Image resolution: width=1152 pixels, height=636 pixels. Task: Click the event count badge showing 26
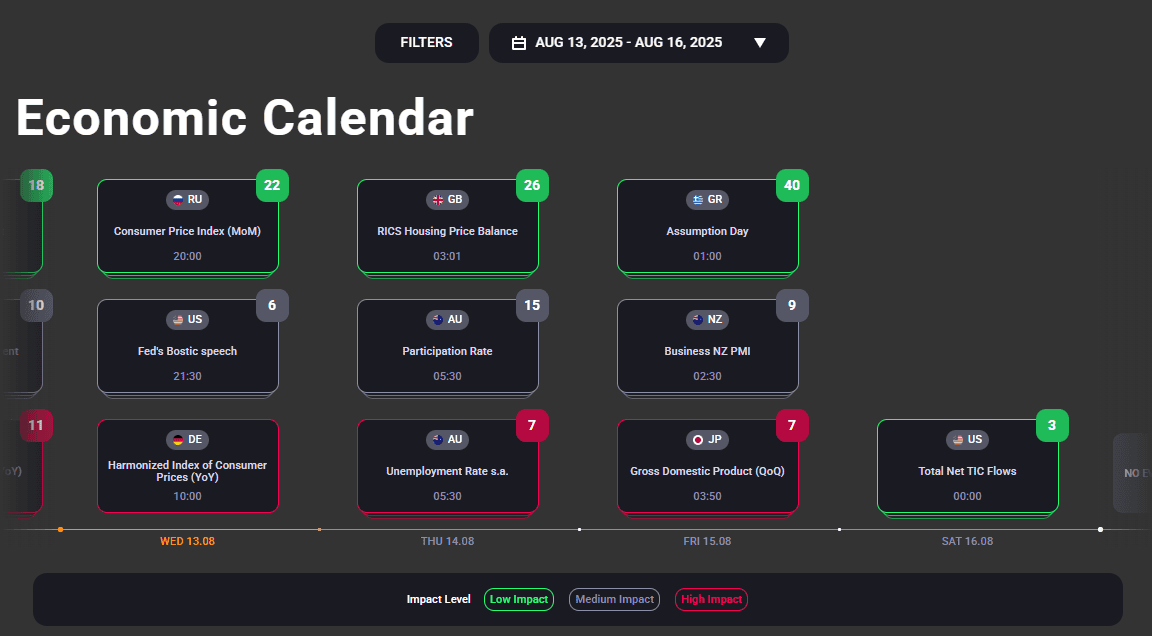click(x=532, y=185)
